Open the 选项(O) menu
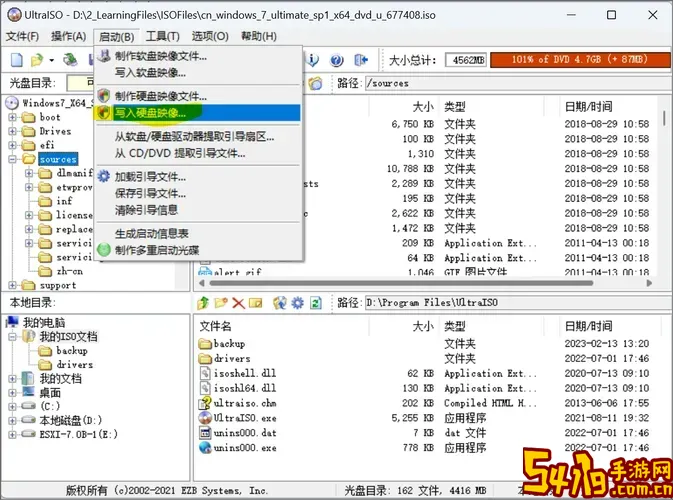Screen dimensions: 673x500 (x=210, y=36)
